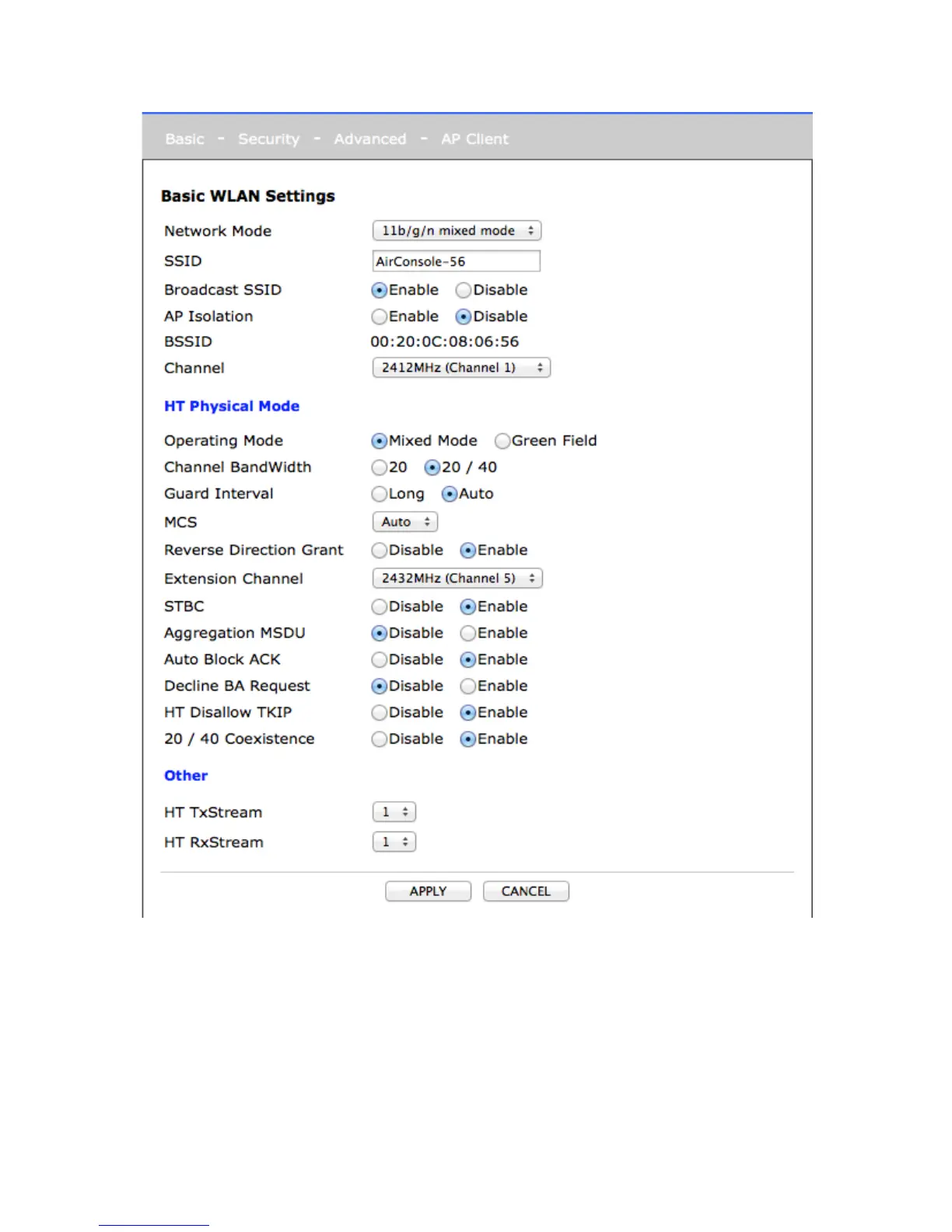Enable Auto Block ACK
The image size is (952, 1232).
pos(468,660)
